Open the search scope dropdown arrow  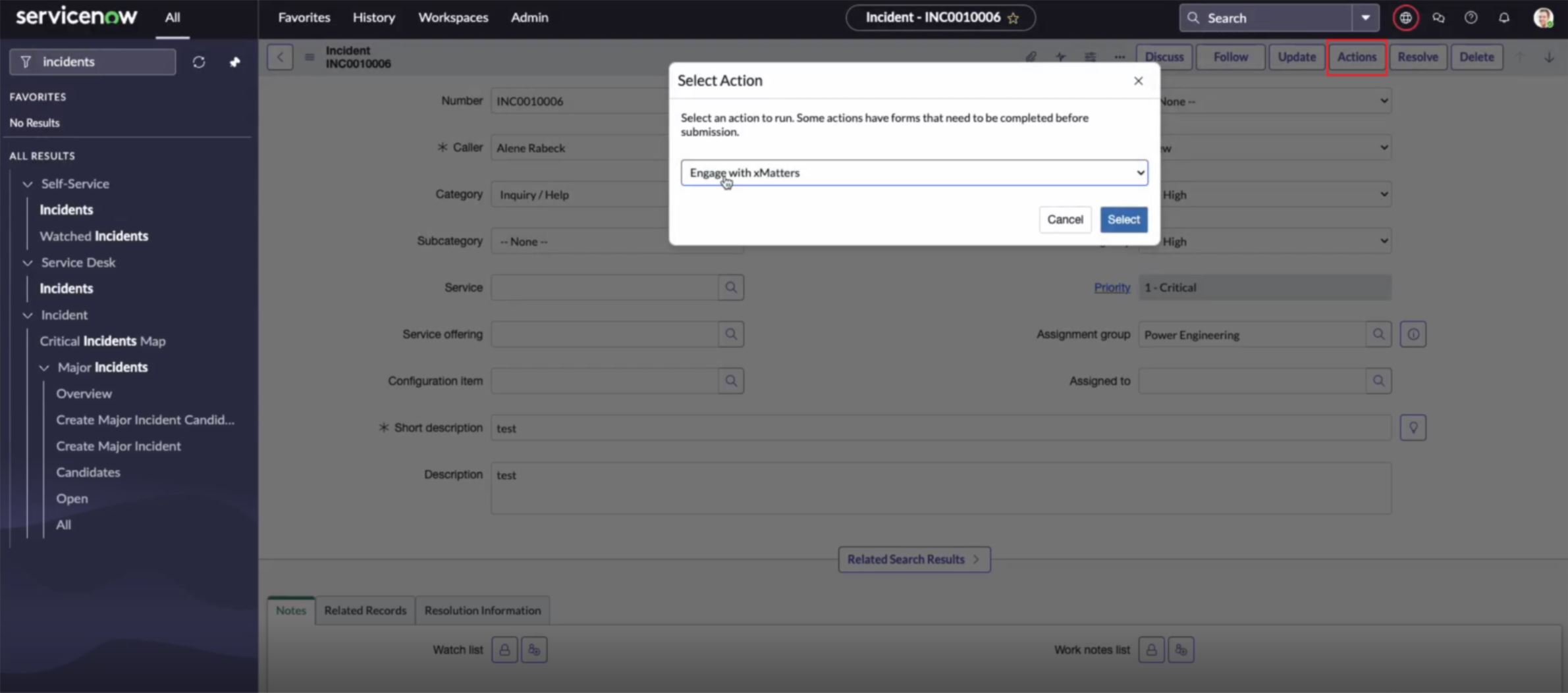tap(1366, 18)
